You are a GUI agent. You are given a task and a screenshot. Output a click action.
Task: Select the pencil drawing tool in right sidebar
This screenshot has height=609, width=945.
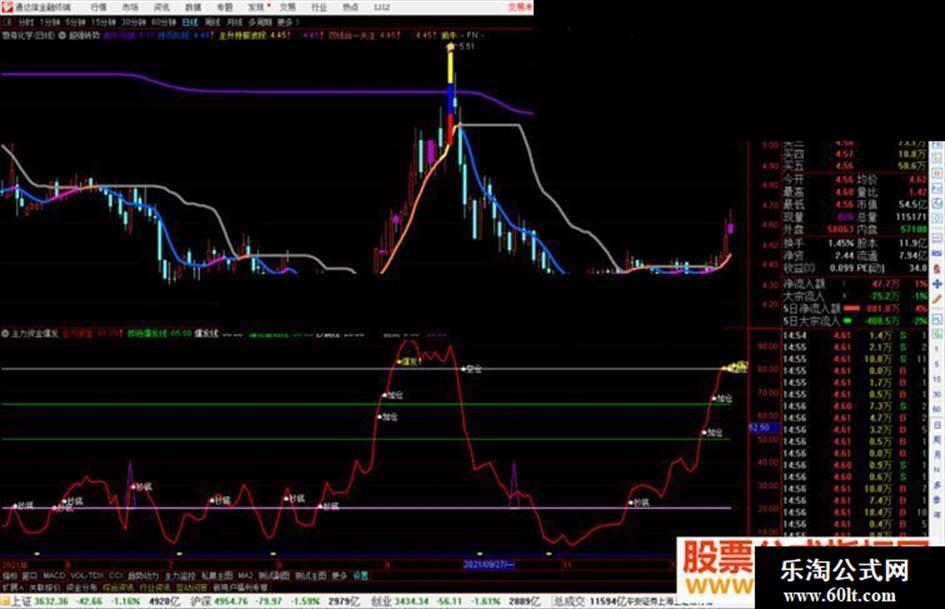tap(937, 298)
